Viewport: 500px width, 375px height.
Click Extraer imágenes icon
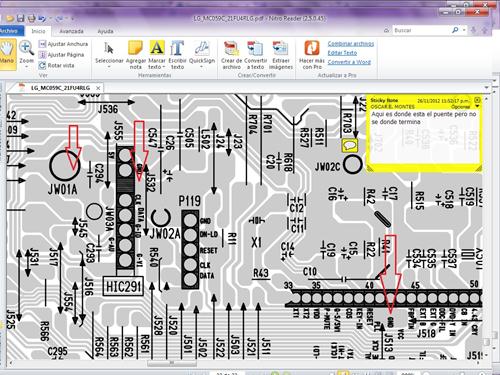point(281,55)
